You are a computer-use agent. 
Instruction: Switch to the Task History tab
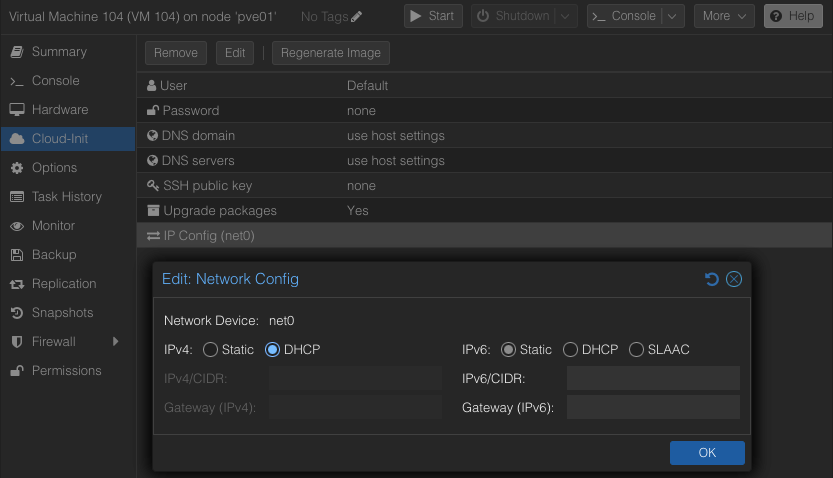pyautogui.click(x=67, y=197)
